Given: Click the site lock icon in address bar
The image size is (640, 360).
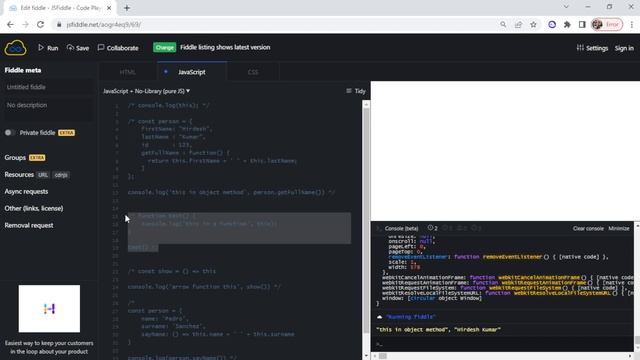Looking at the screenshot, I should [x=59, y=24].
